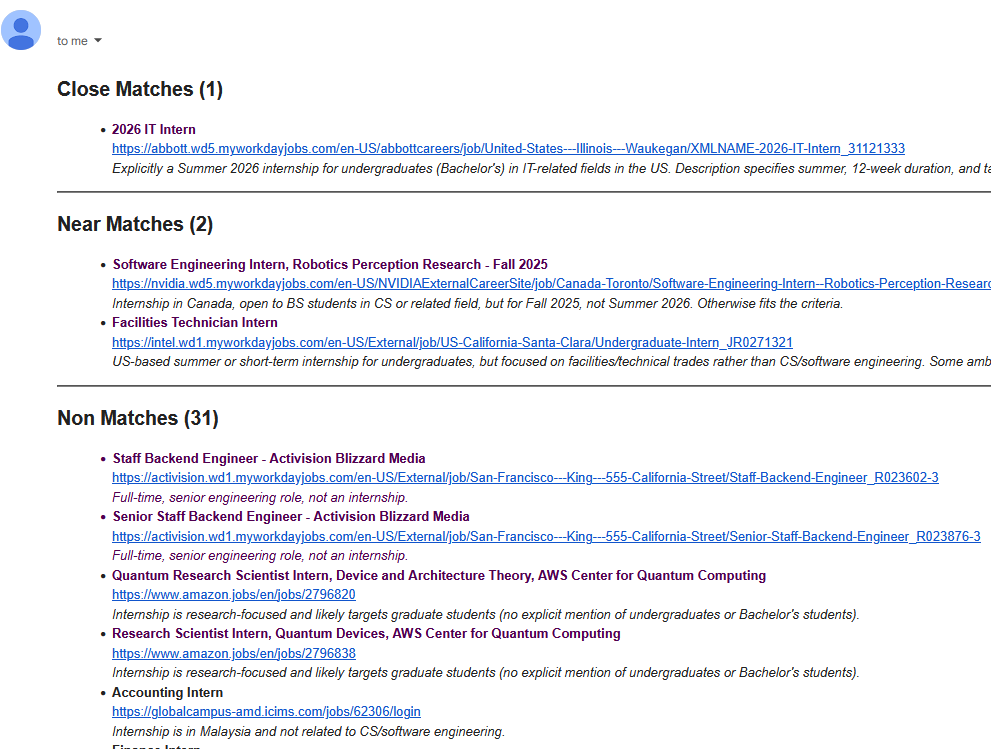Select the "Accounting Intern" job title
Viewport: 991px width, 749px height.
166,692
